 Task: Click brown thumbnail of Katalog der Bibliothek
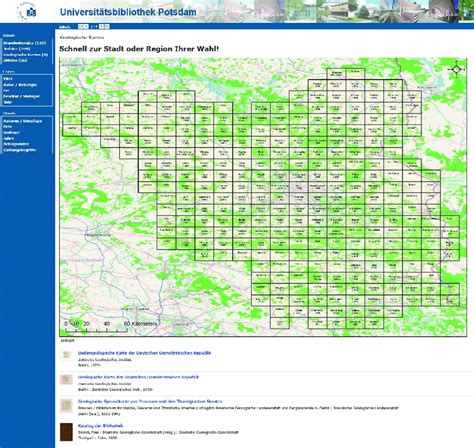tap(66, 432)
